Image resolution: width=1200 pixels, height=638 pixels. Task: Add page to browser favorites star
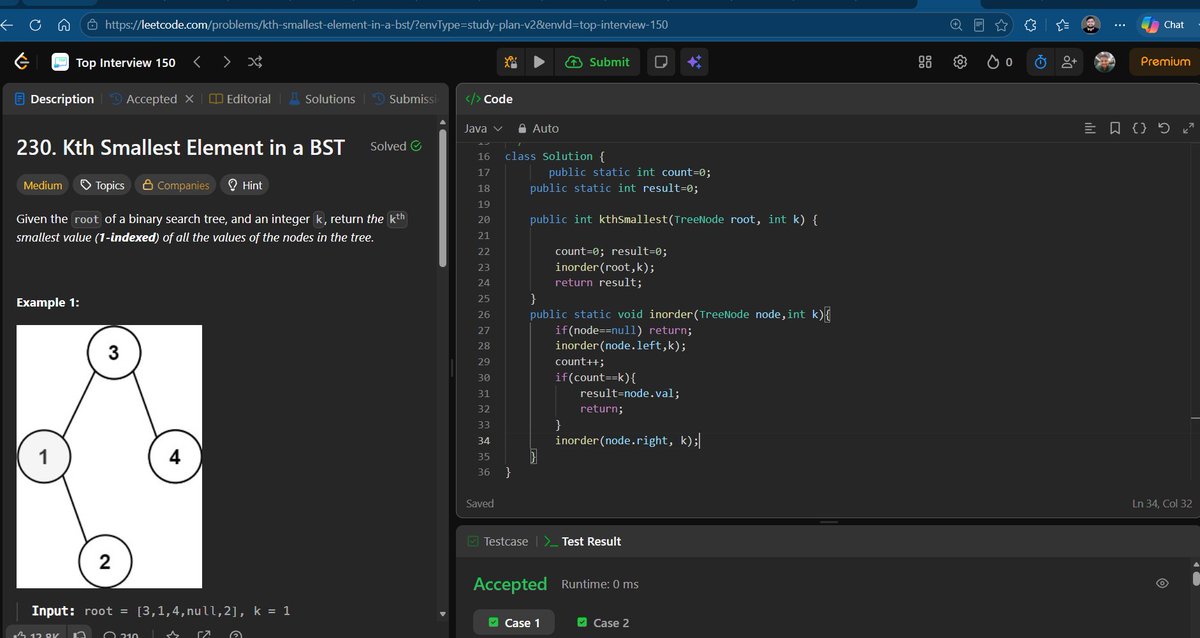tap(1001, 24)
